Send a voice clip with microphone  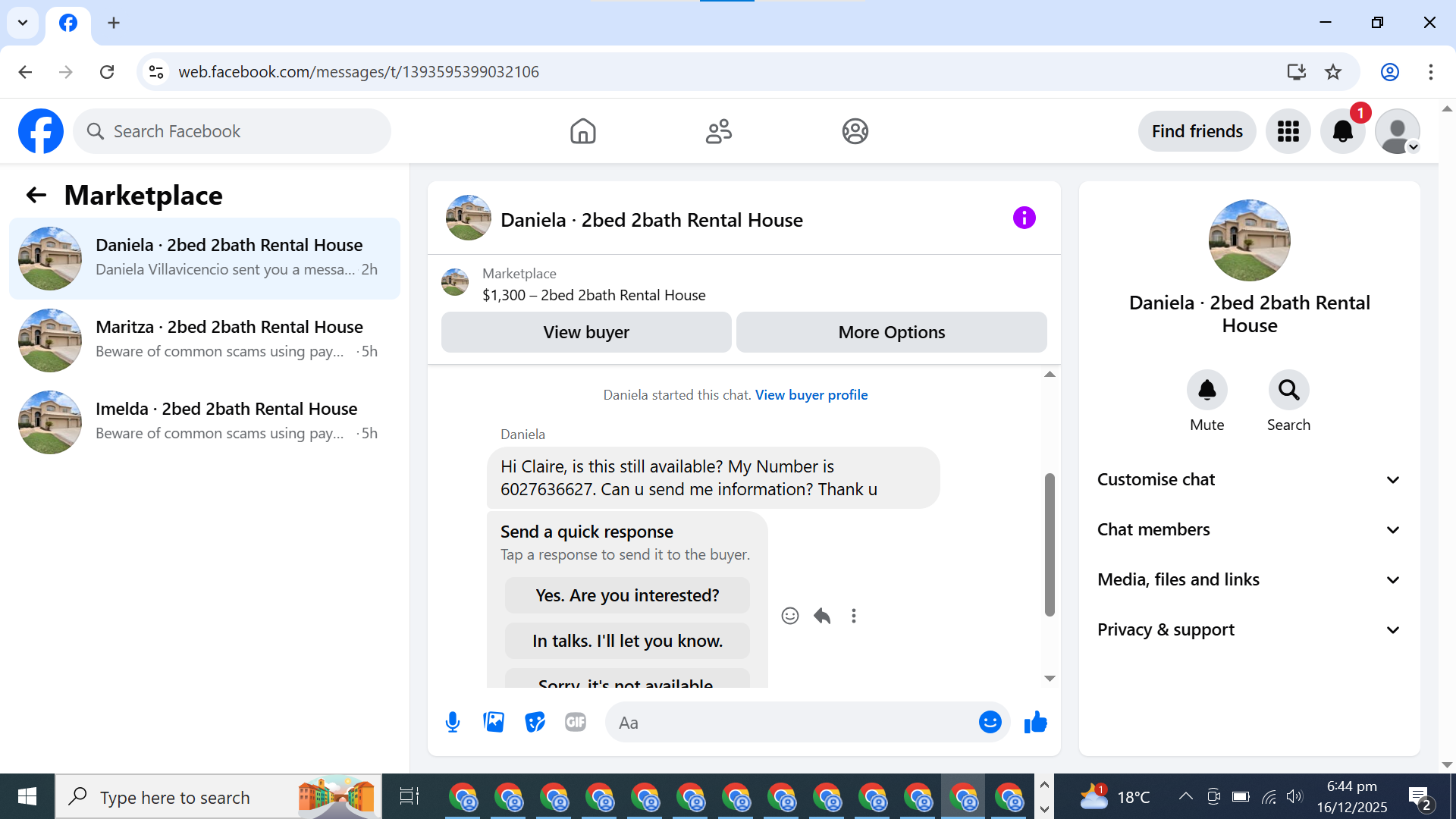coord(453,723)
